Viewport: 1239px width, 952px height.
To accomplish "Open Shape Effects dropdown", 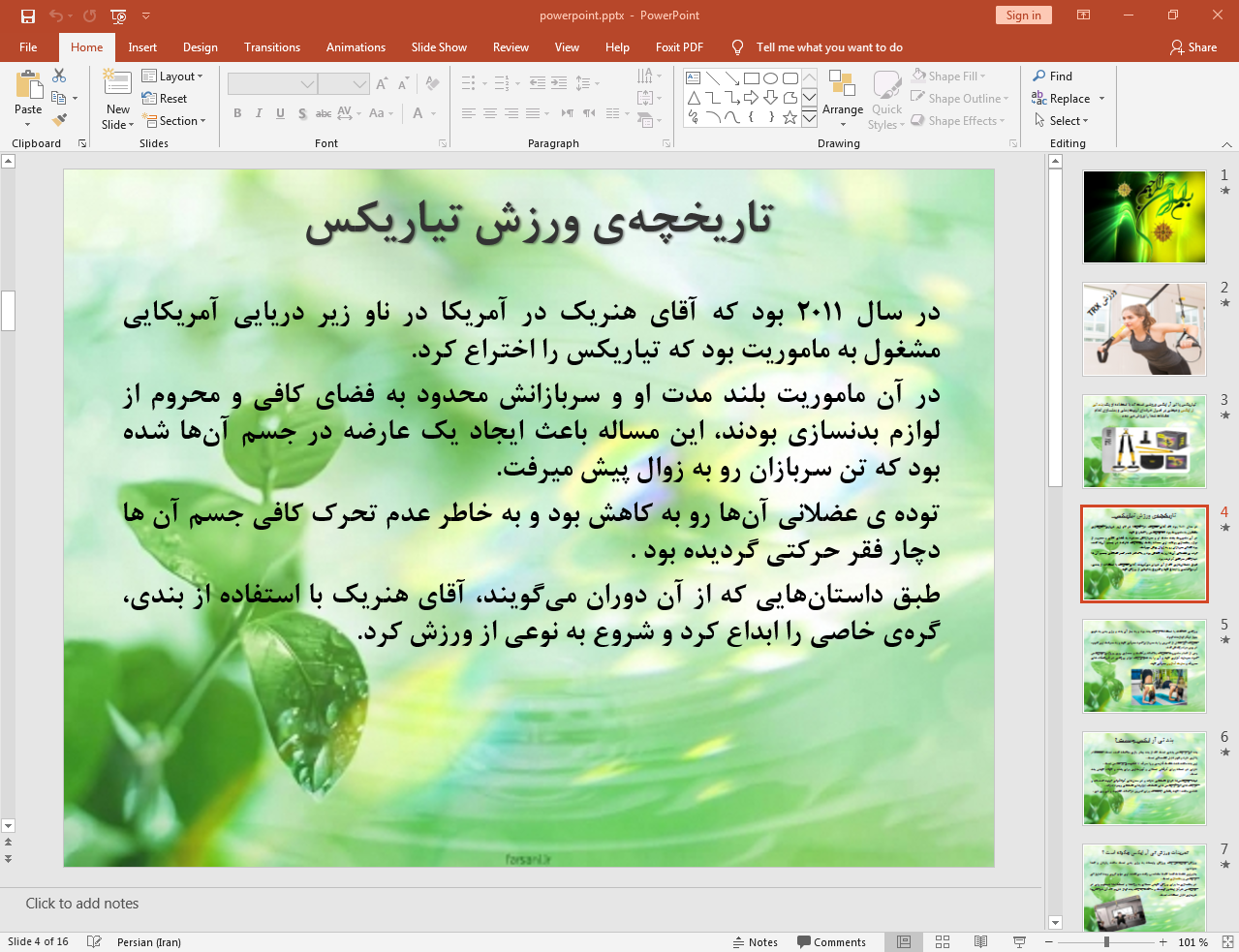I will click(958, 120).
